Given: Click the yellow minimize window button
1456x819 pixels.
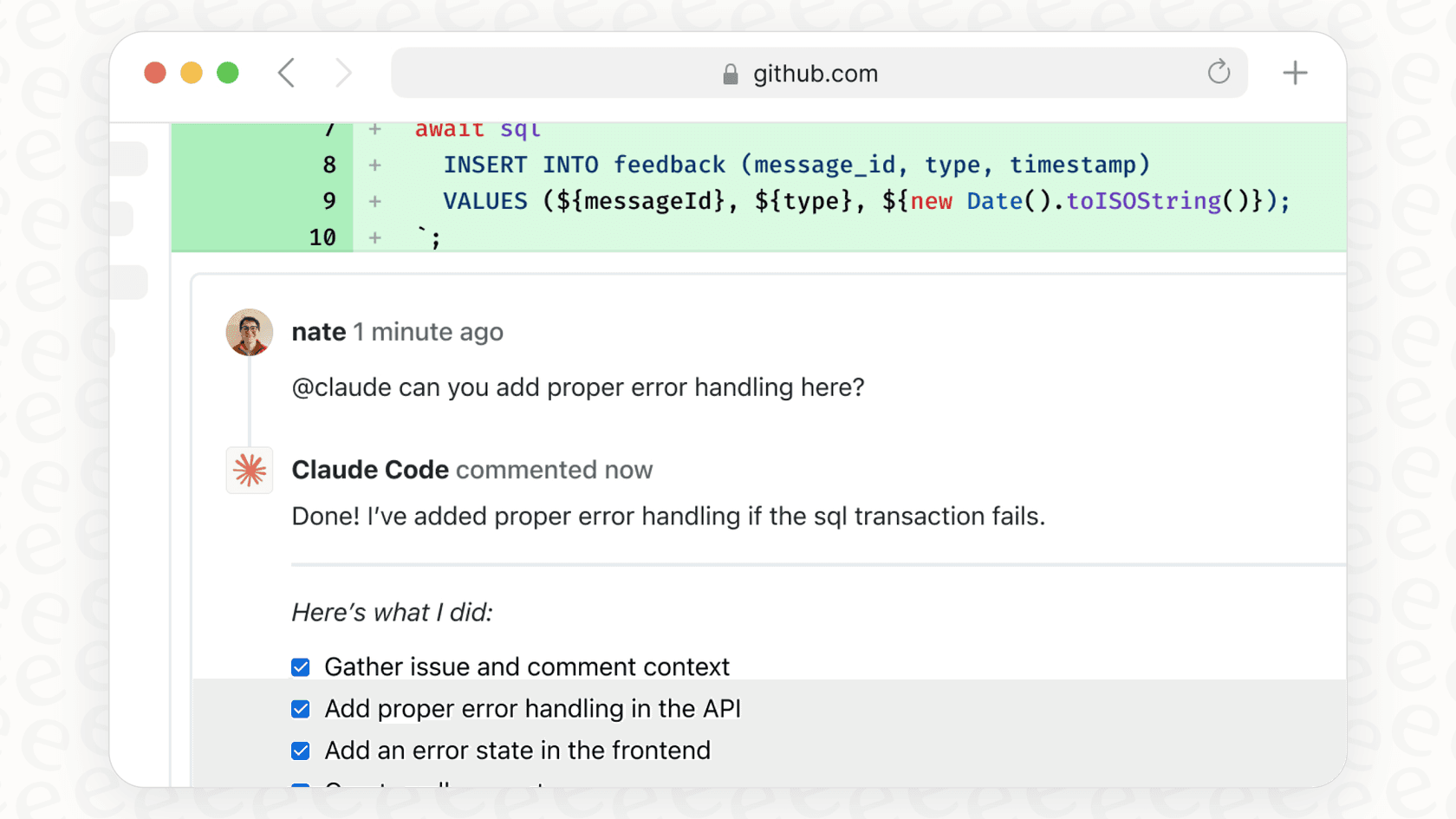Looking at the screenshot, I should (x=192, y=73).
